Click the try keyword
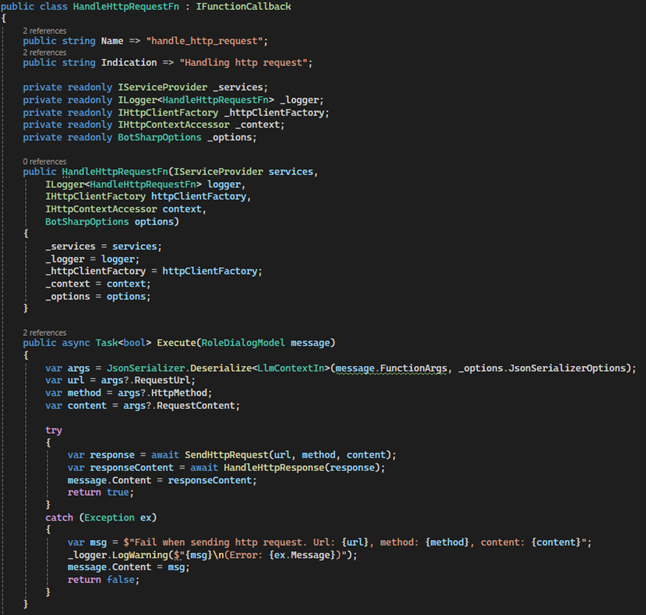Screen dimensions: 646x615 [54, 430]
